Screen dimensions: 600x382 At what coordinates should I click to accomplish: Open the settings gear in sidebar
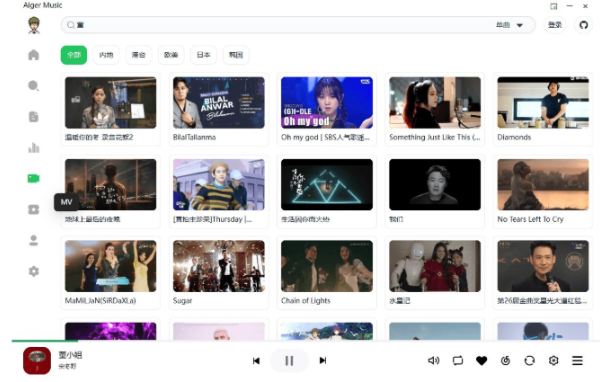pos(34,271)
